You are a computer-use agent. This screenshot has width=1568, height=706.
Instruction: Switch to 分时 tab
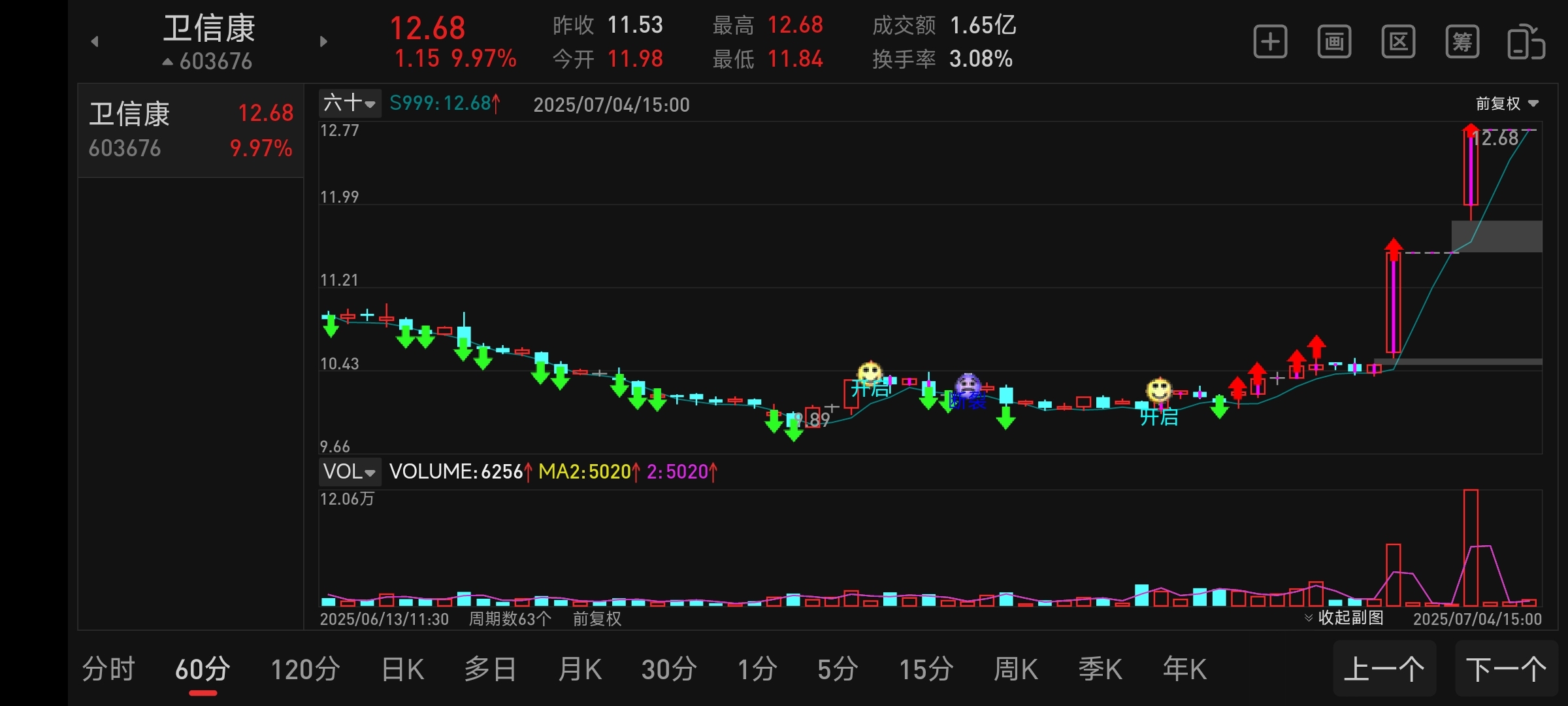point(108,669)
